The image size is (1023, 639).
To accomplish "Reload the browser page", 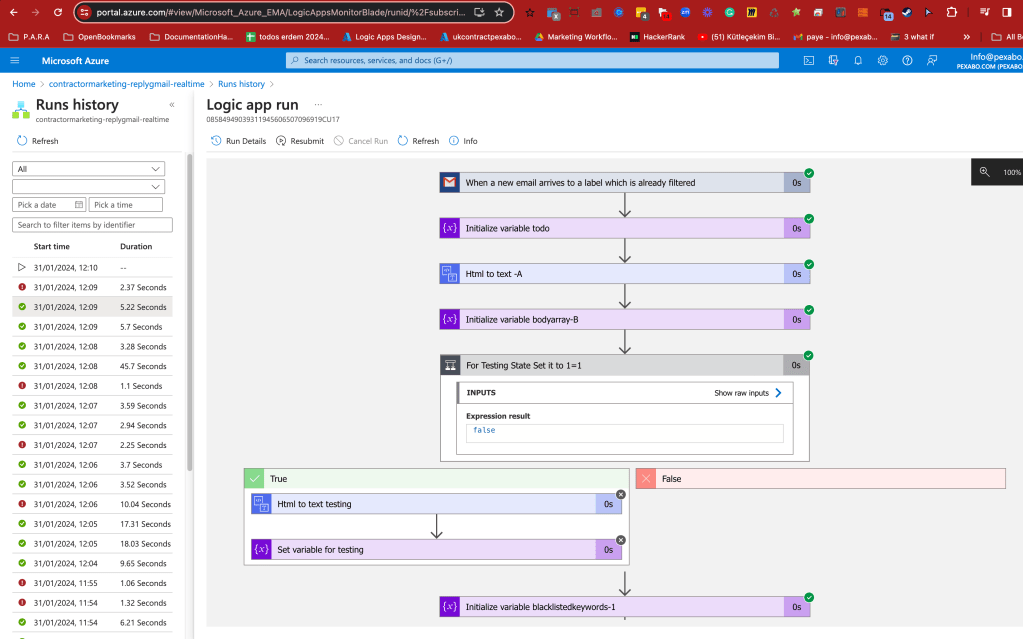I will click(x=57, y=12).
